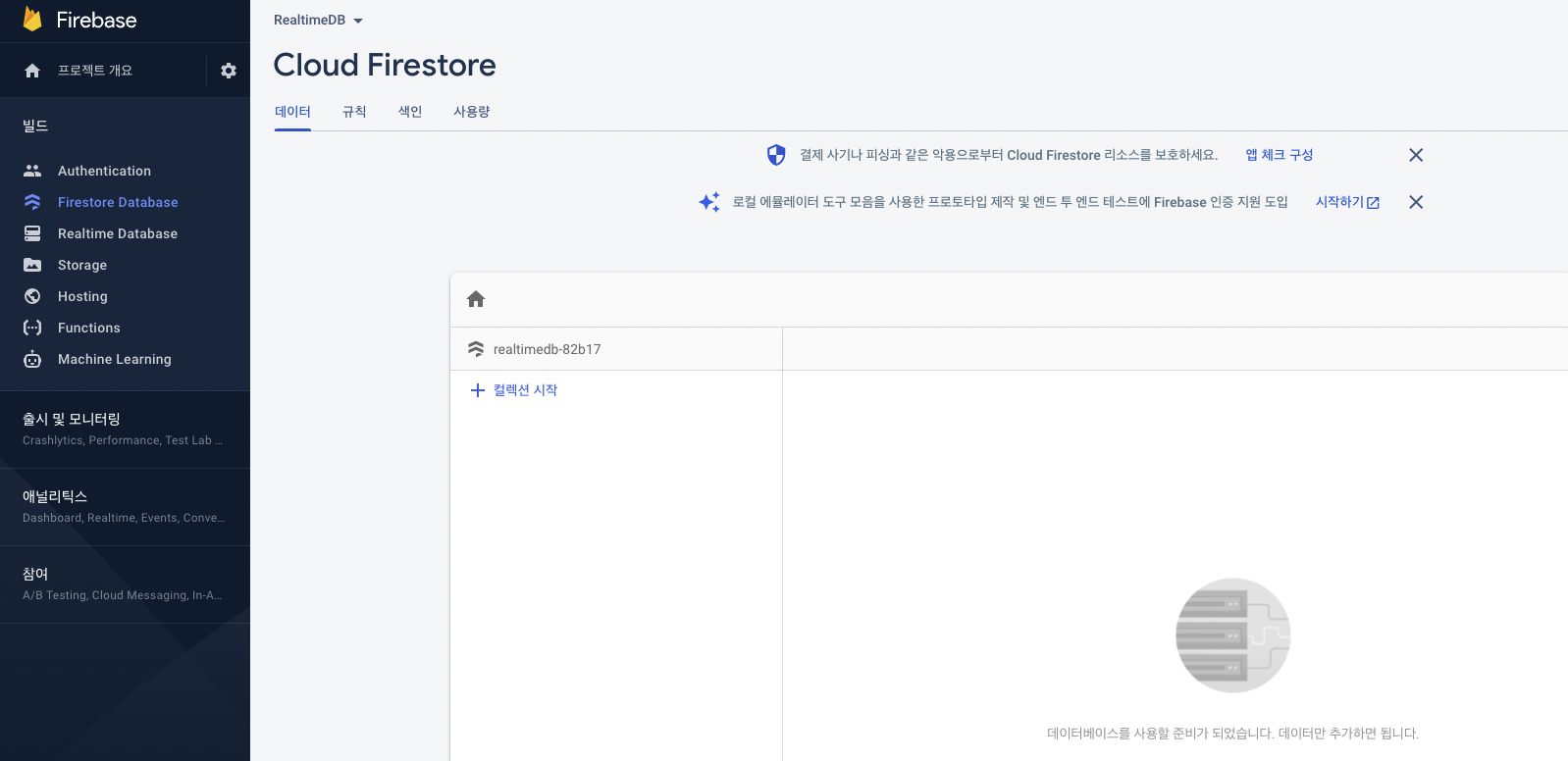The image size is (1568, 761).
Task: Click the 'Dashboard, Realtime, Events' subtitle
Action: click(x=124, y=518)
